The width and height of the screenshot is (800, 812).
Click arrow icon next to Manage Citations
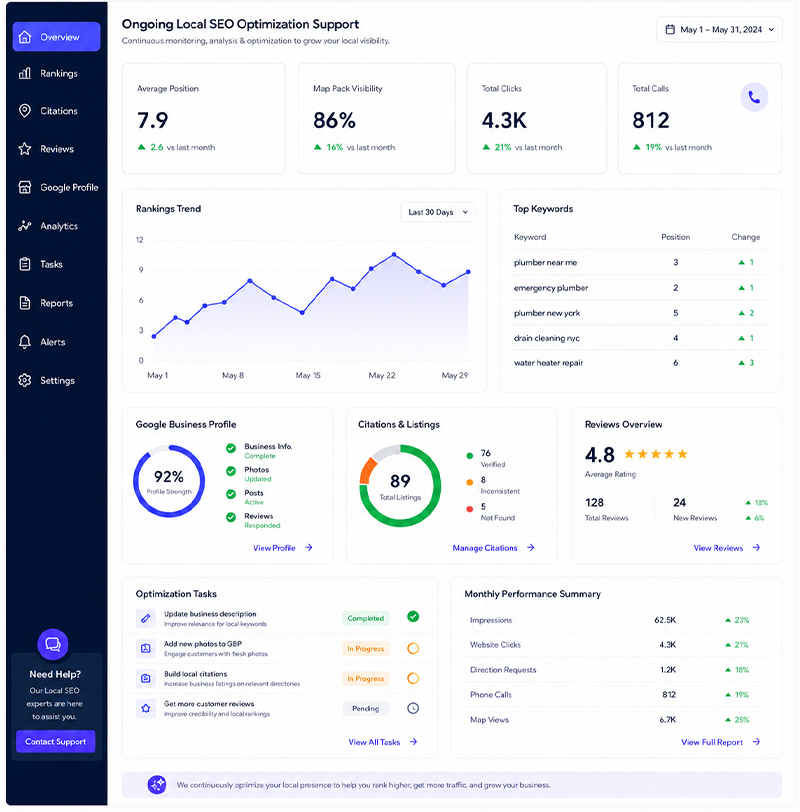tap(531, 547)
